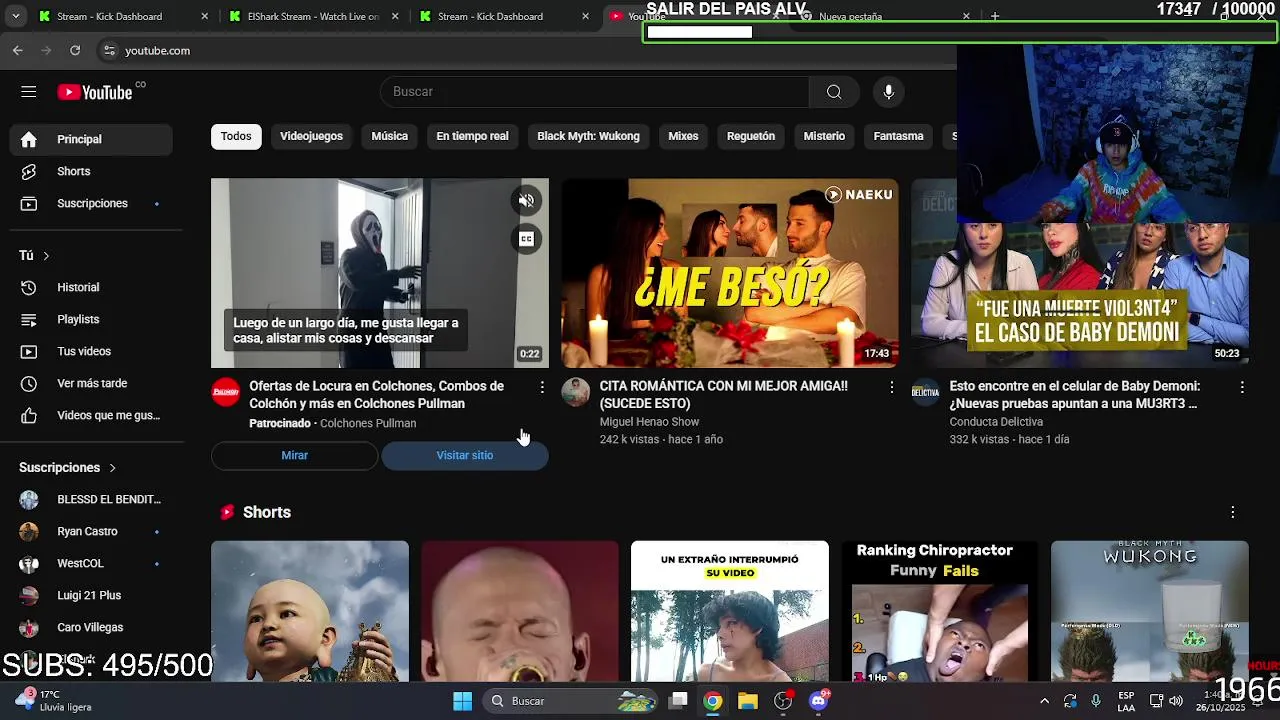Open Playlists from the sidebar
The height and width of the screenshot is (720, 1280).
click(91, 319)
